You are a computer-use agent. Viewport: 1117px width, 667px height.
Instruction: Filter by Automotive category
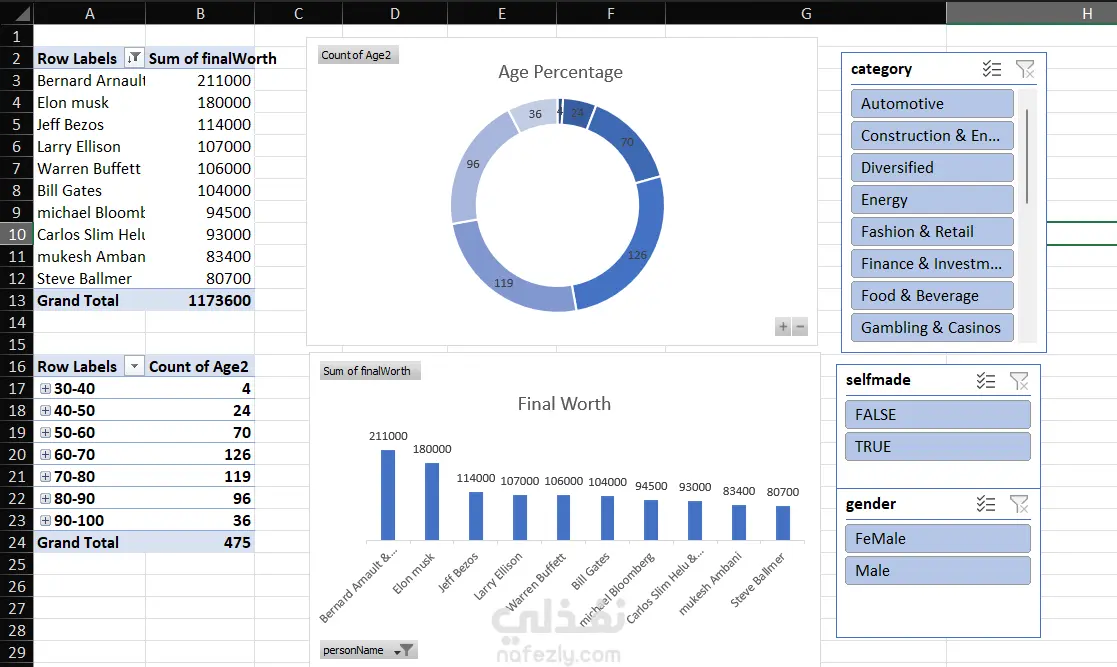[932, 103]
